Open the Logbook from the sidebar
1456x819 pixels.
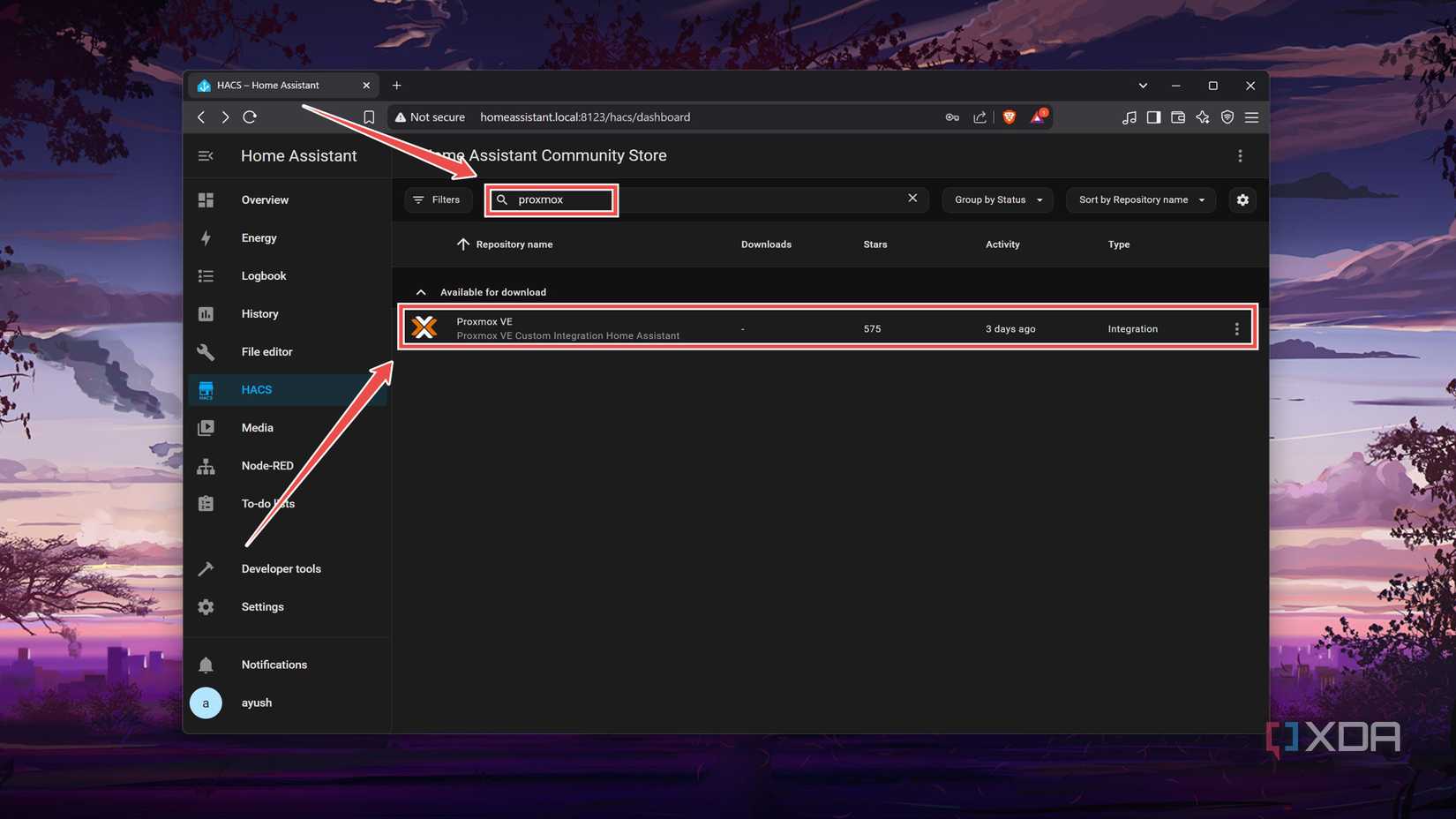tap(206, 275)
